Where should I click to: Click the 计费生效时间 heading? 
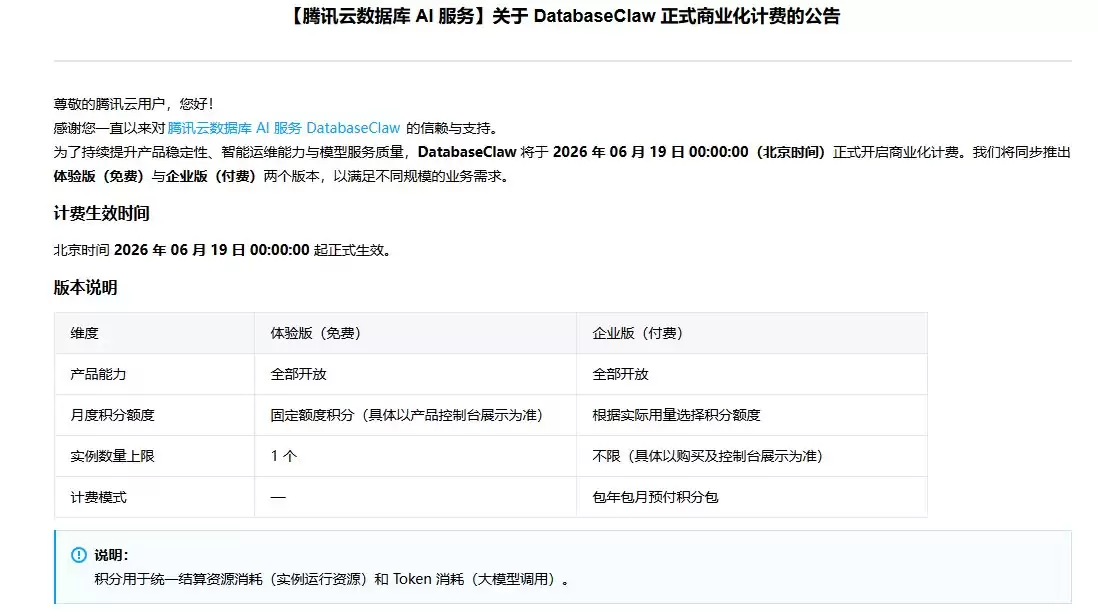(102, 214)
